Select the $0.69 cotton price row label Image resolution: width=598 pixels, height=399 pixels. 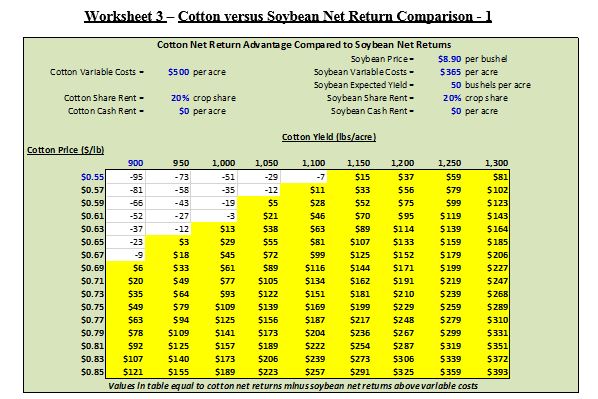click(92, 268)
